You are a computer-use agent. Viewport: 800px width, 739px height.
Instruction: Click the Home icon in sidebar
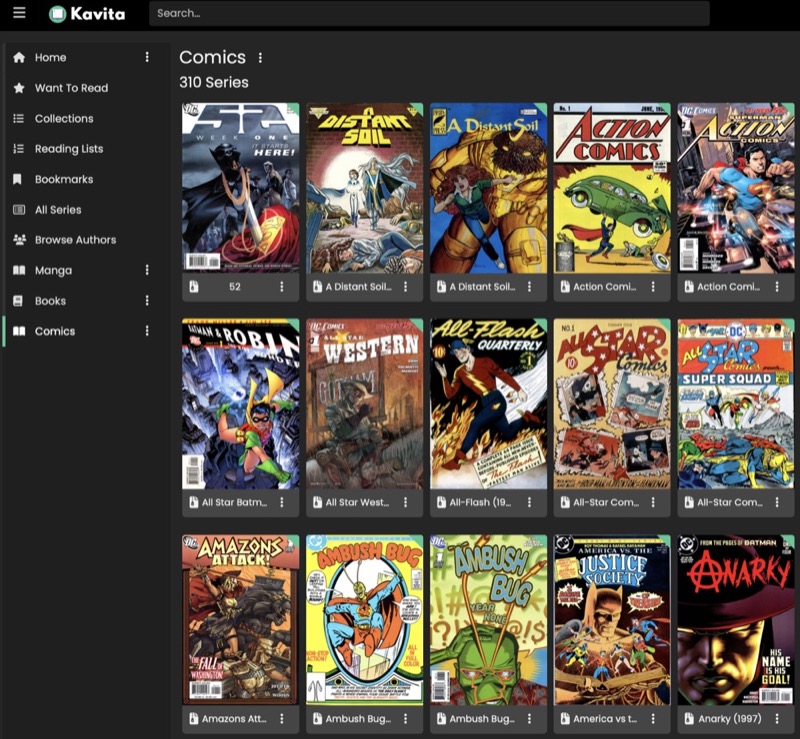click(18, 57)
